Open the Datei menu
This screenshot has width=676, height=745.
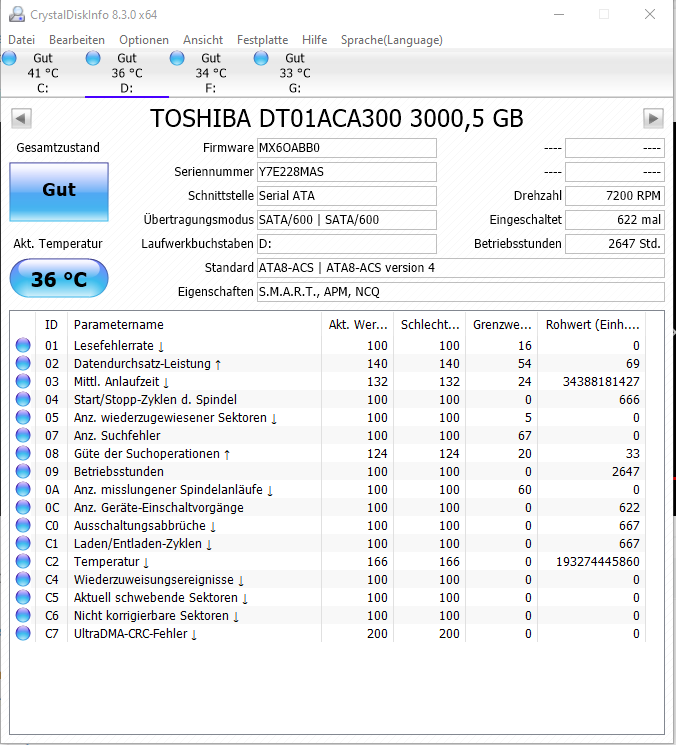[x=21, y=40]
